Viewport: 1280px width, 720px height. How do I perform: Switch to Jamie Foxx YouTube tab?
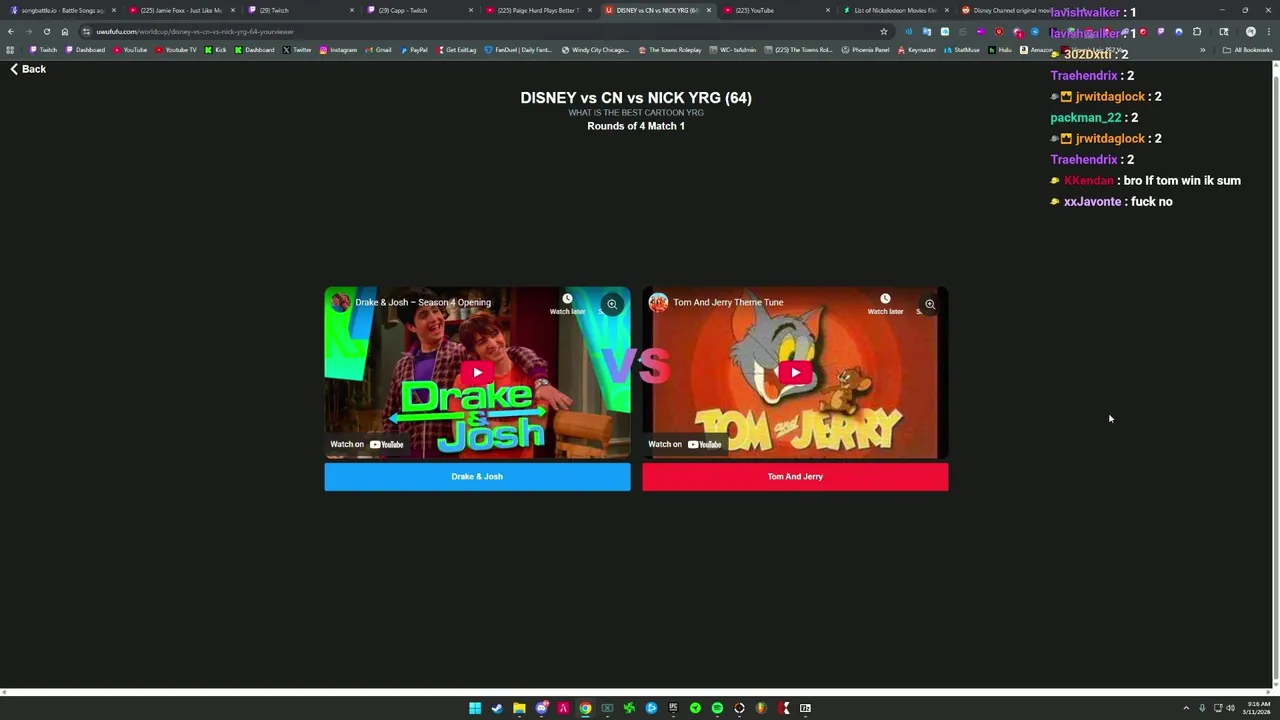pos(180,10)
